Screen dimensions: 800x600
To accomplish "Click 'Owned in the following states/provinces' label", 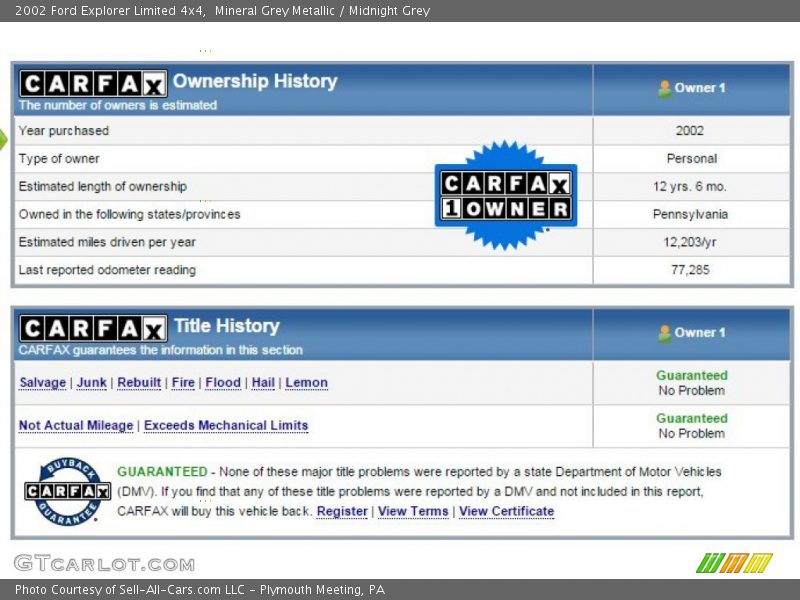I will pos(130,214).
